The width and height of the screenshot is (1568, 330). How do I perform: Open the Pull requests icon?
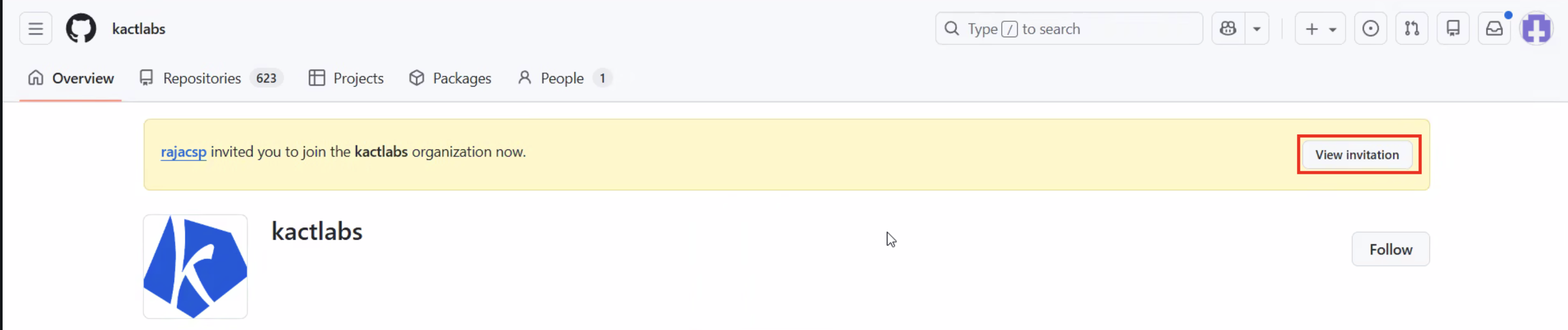1412,29
